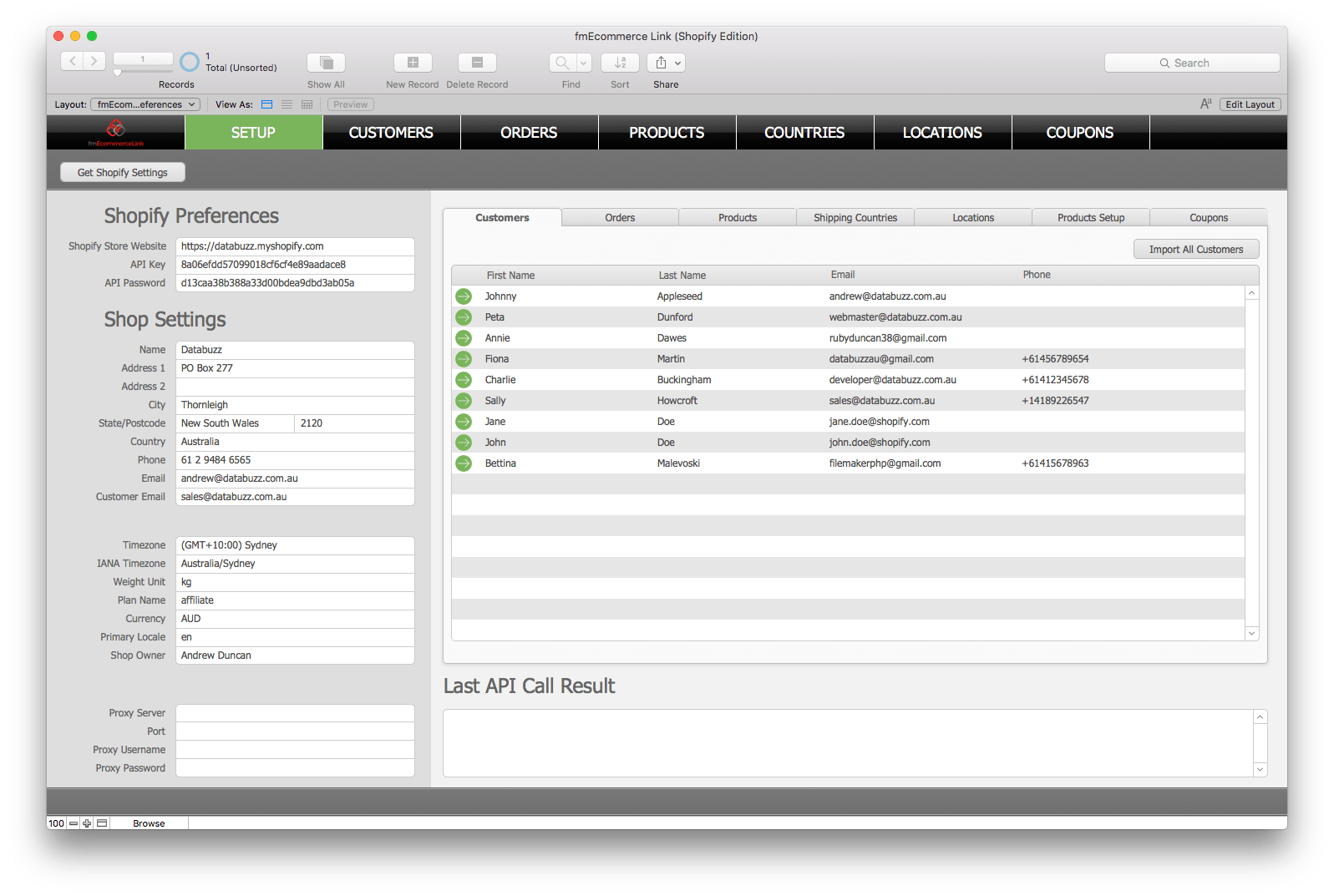Select the SETUP navigation section

point(253,132)
